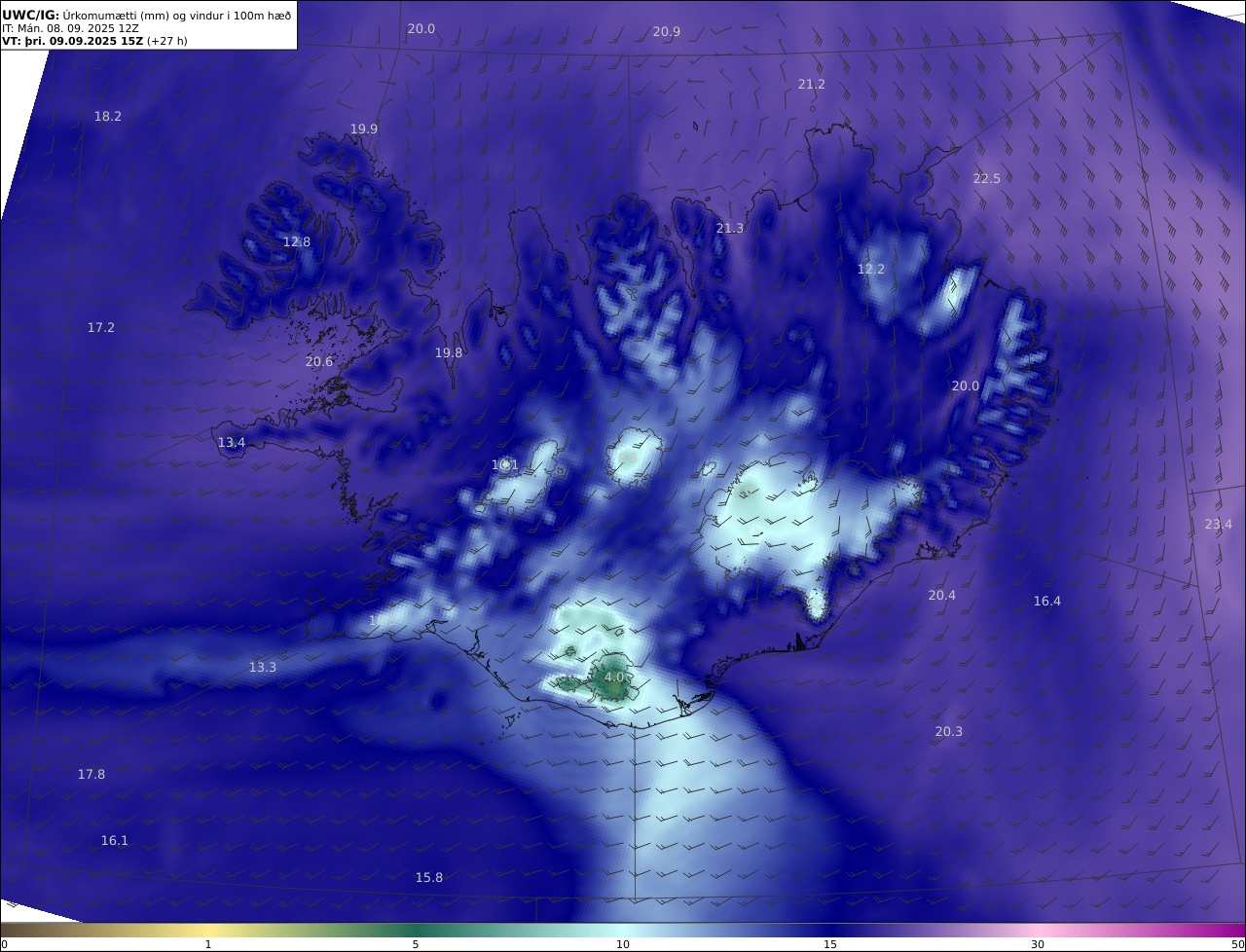Click the 16.1 value label
1246x952 pixels.
114,841
